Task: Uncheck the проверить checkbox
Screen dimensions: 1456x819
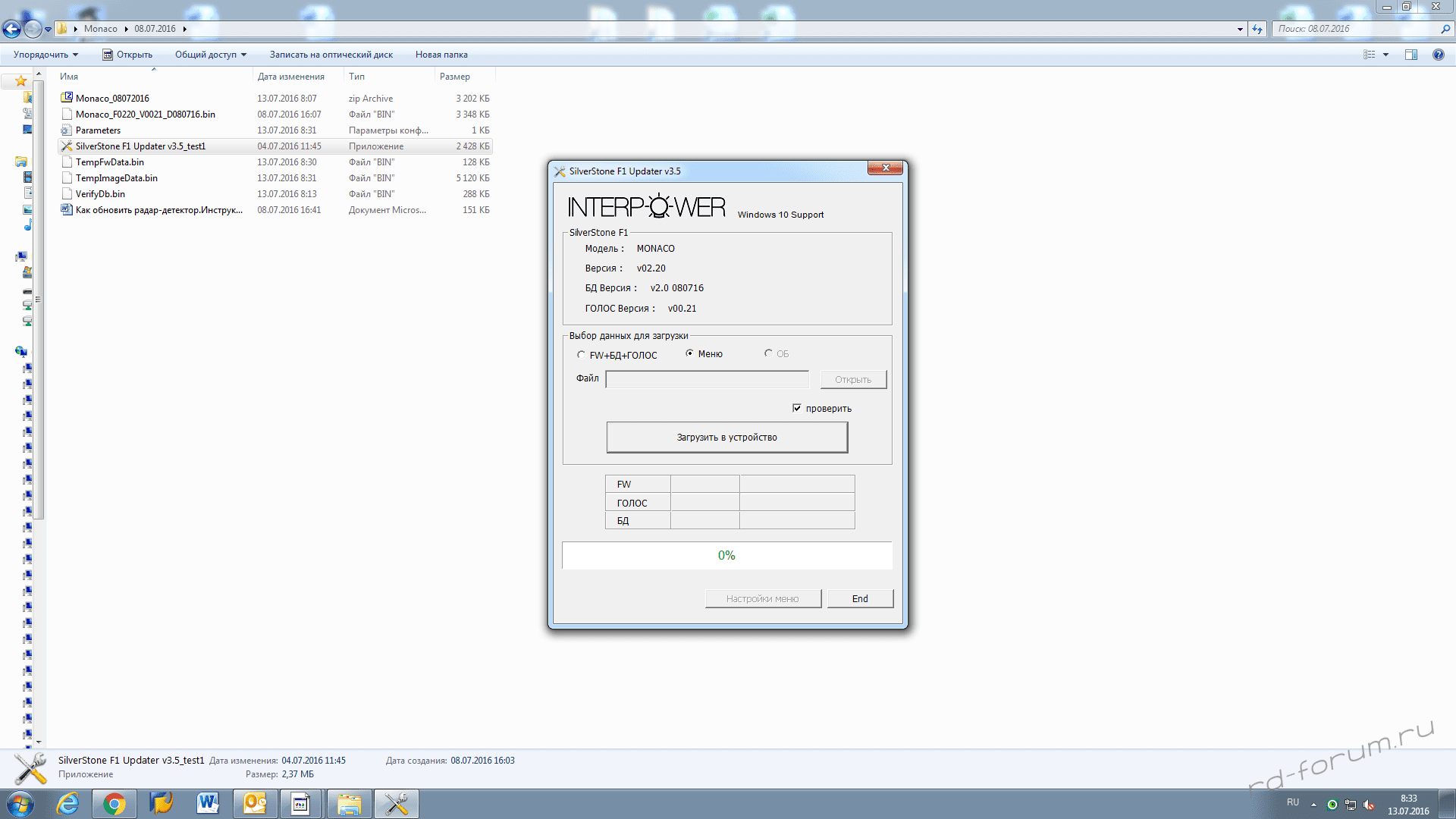Action: point(797,408)
